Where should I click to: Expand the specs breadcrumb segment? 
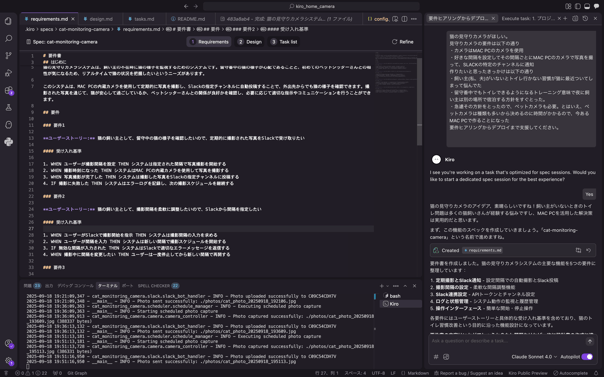(x=47, y=29)
